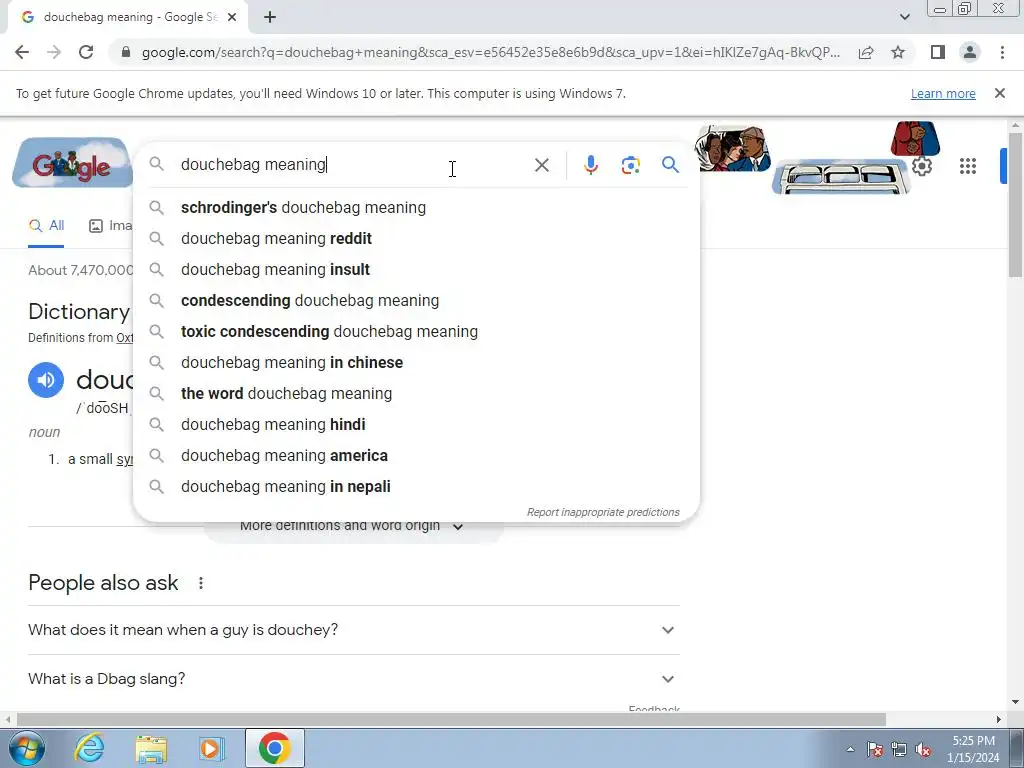
Task: Launch Internet Explorer from taskbar
Action: [89, 748]
